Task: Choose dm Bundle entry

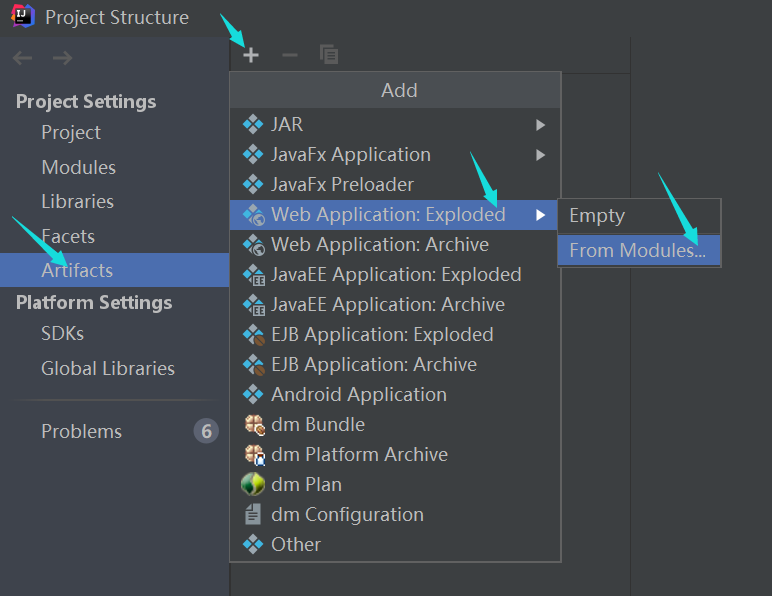Action: tap(395, 425)
